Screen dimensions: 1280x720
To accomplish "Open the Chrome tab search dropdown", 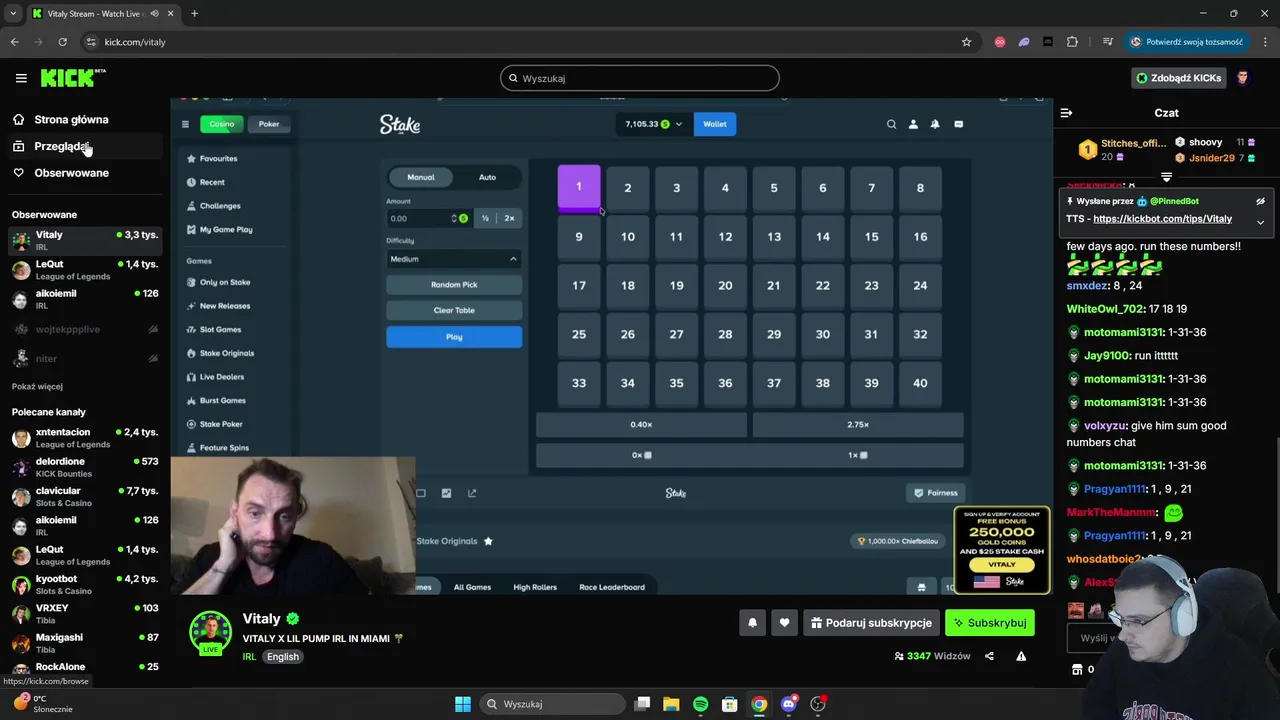I will 12,13.
